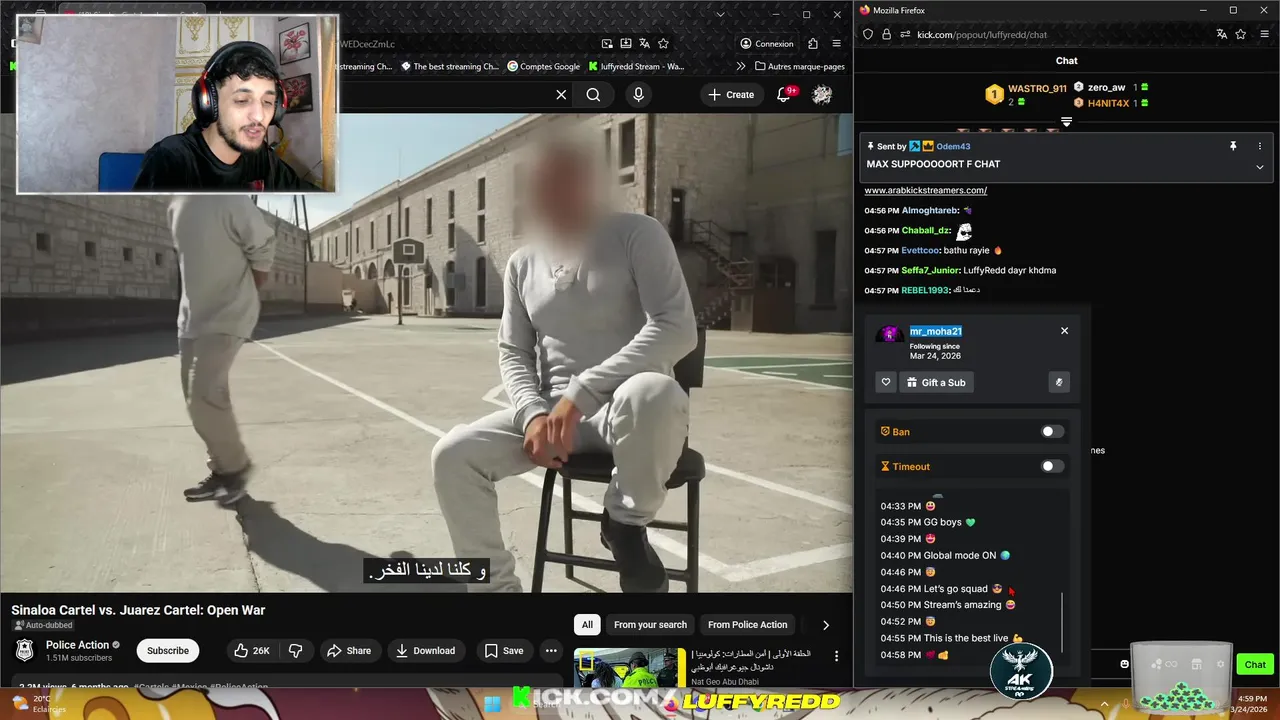Screen dimensions: 1280x720
Task: Open the left browser's hamburger menu
Action: tap(837, 44)
